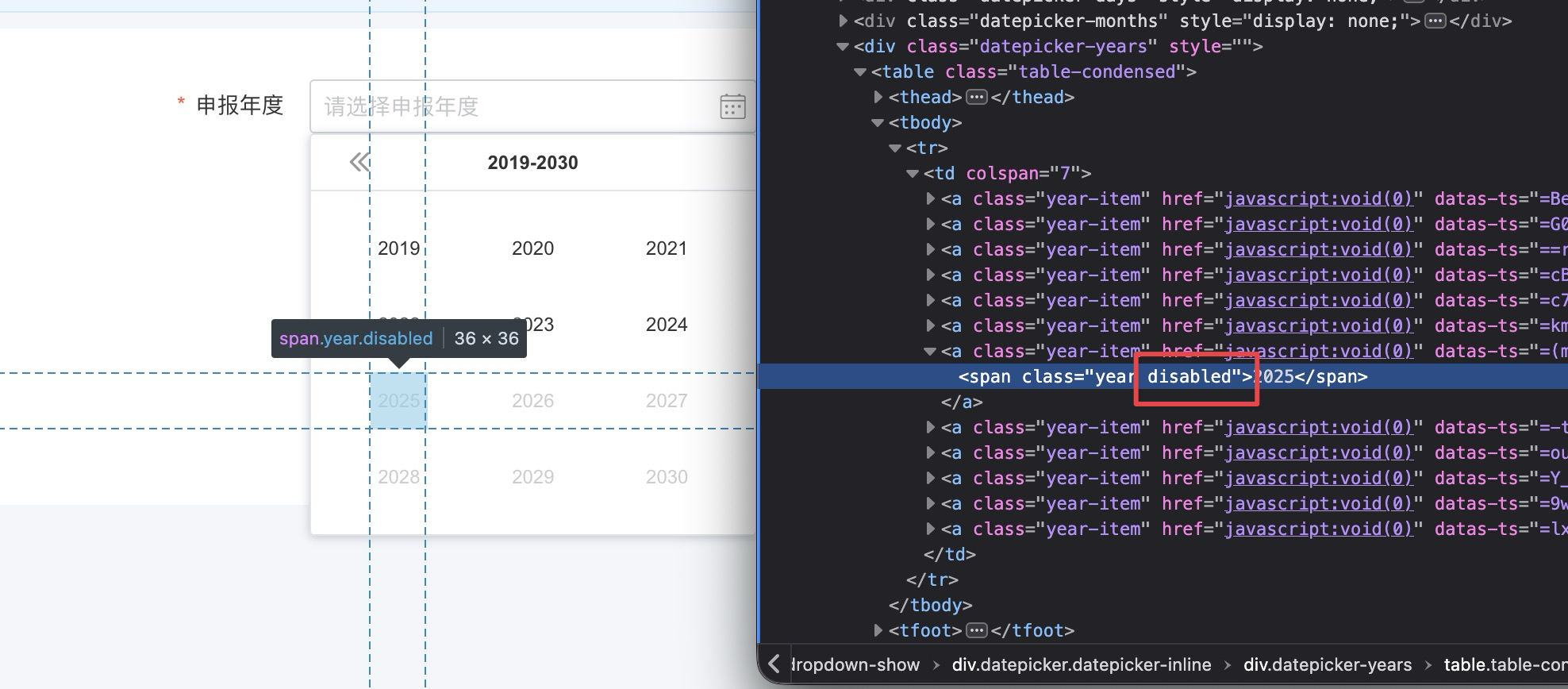This screenshot has width=1568, height=689.
Task: Collapse the tbody element node
Action: coord(878,122)
